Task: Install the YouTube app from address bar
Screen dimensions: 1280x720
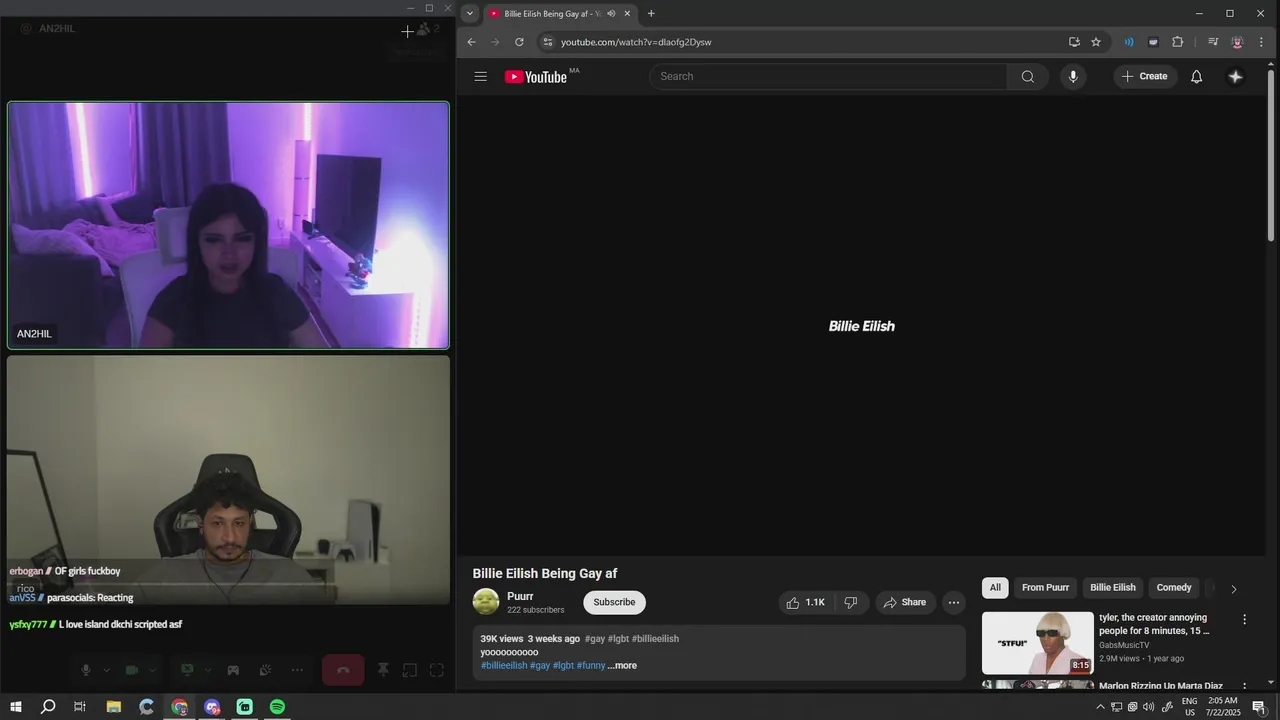Action: [x=1074, y=42]
